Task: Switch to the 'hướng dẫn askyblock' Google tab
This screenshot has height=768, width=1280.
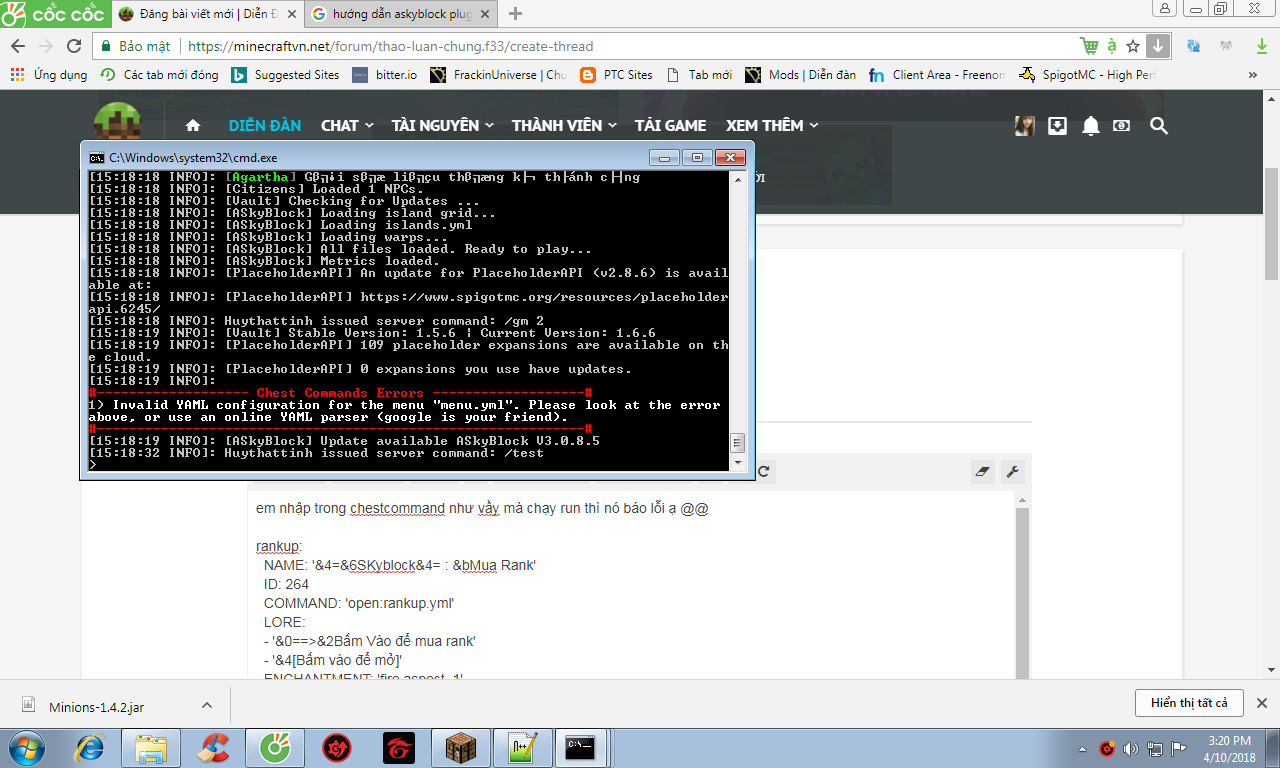Action: 400,14
